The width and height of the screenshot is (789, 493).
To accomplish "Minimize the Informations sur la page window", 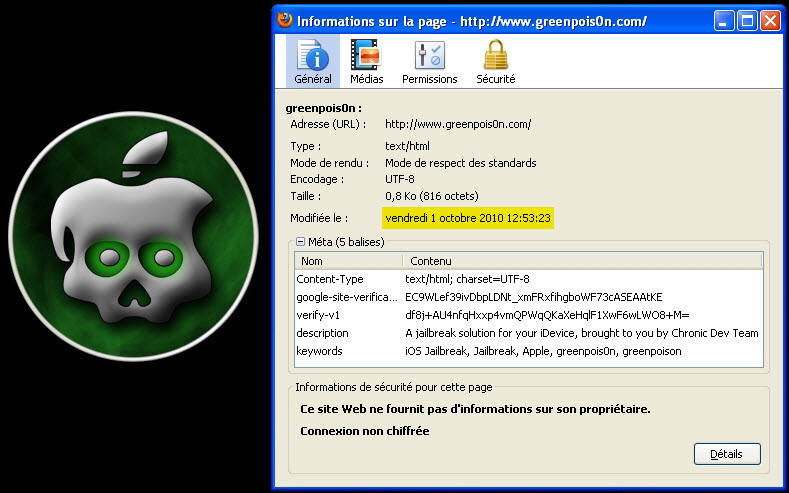I will point(724,21).
